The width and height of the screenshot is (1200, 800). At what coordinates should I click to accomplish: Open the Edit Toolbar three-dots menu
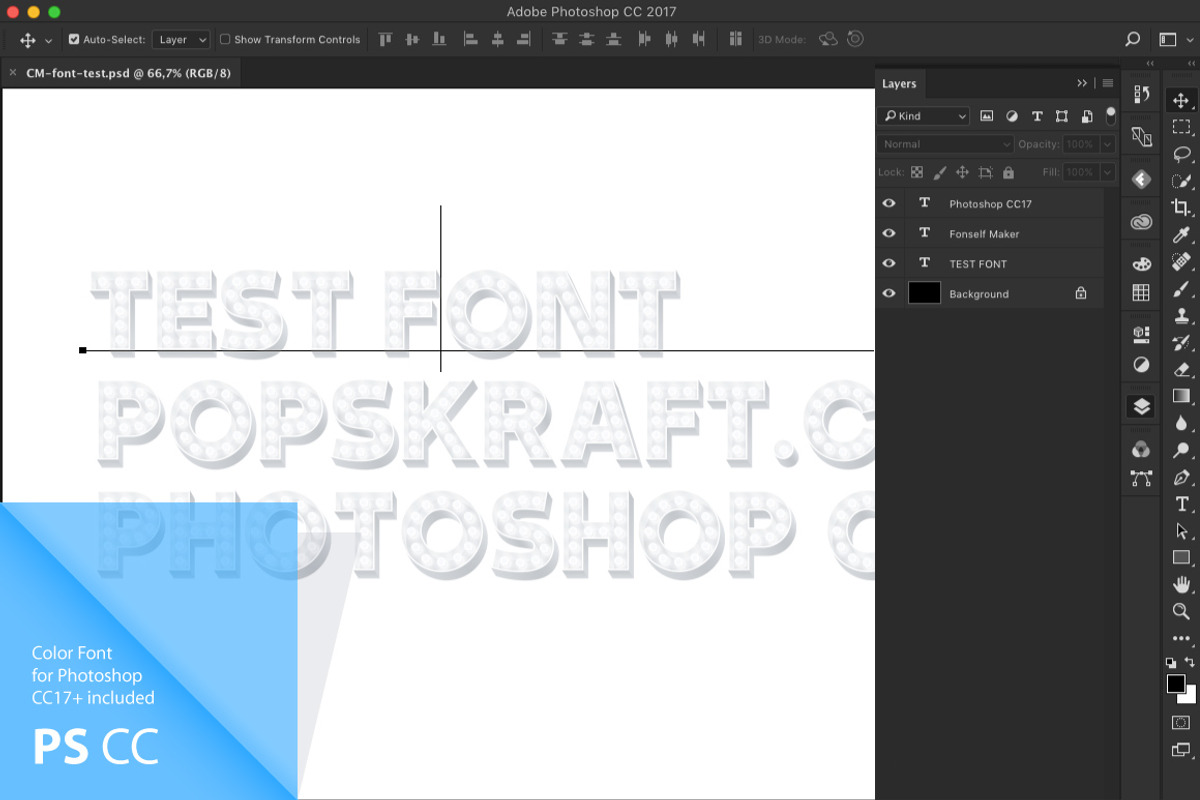point(1181,639)
